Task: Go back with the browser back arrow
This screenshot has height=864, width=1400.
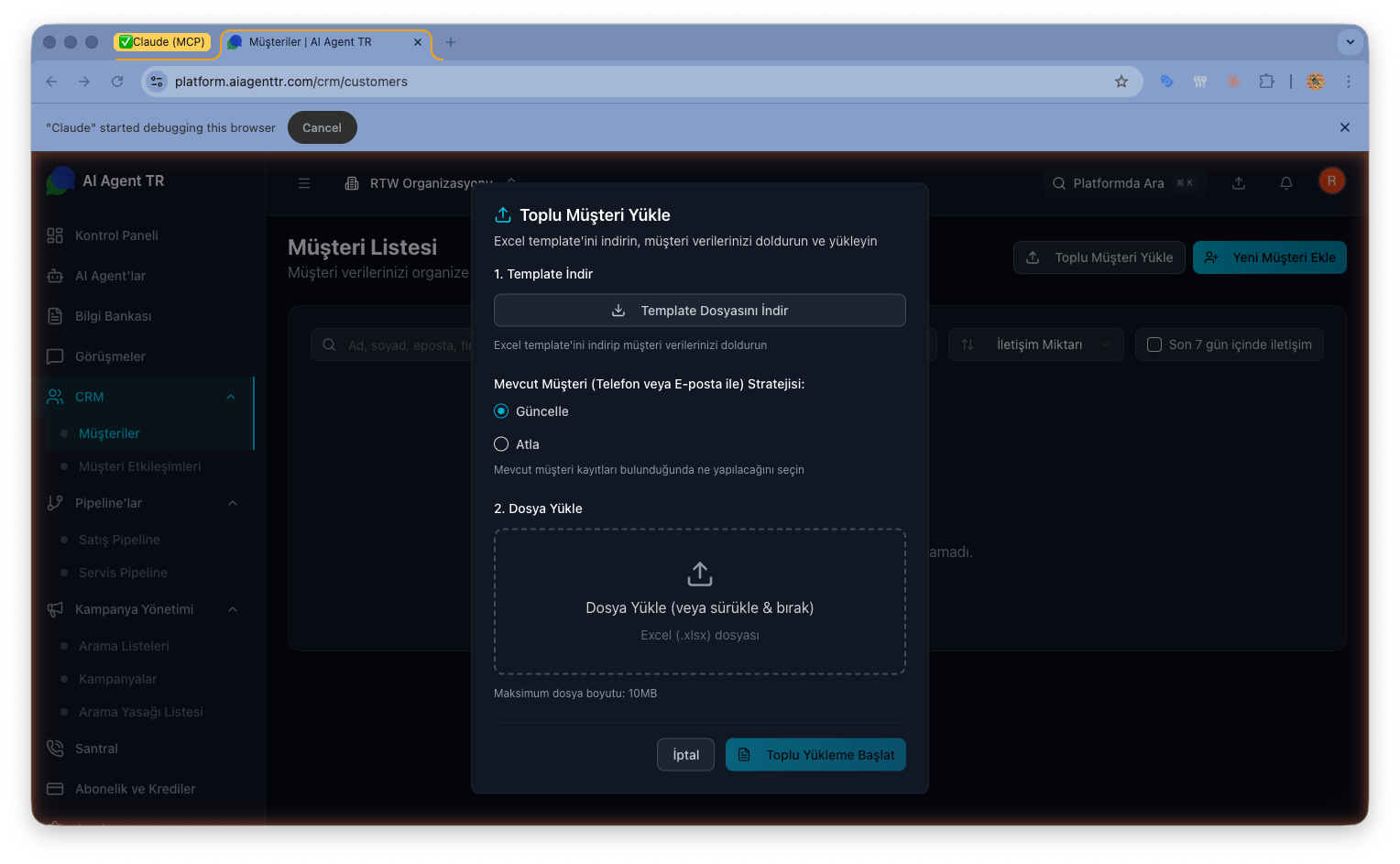Action: point(51,82)
